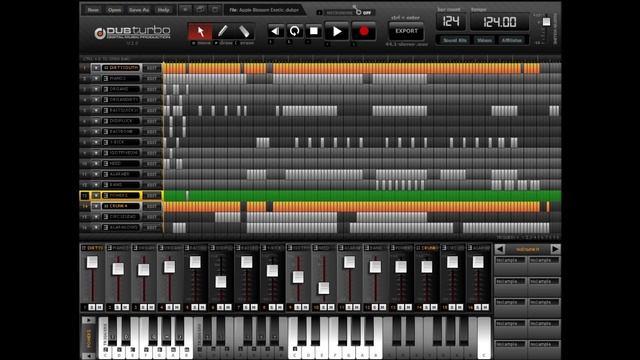Click the bar count 124 field

pyautogui.click(x=451, y=22)
